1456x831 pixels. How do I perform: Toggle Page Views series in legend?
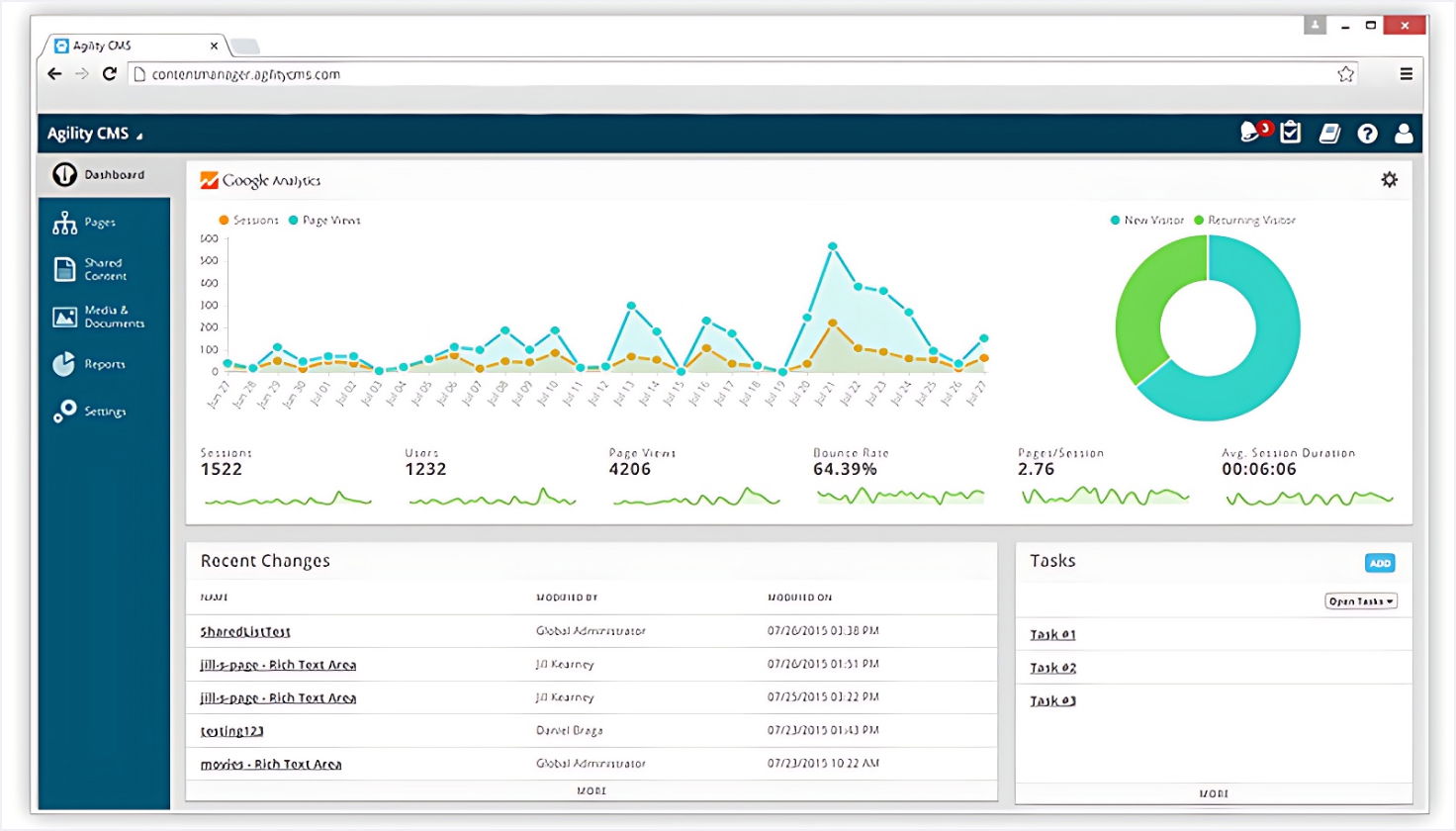tap(324, 221)
